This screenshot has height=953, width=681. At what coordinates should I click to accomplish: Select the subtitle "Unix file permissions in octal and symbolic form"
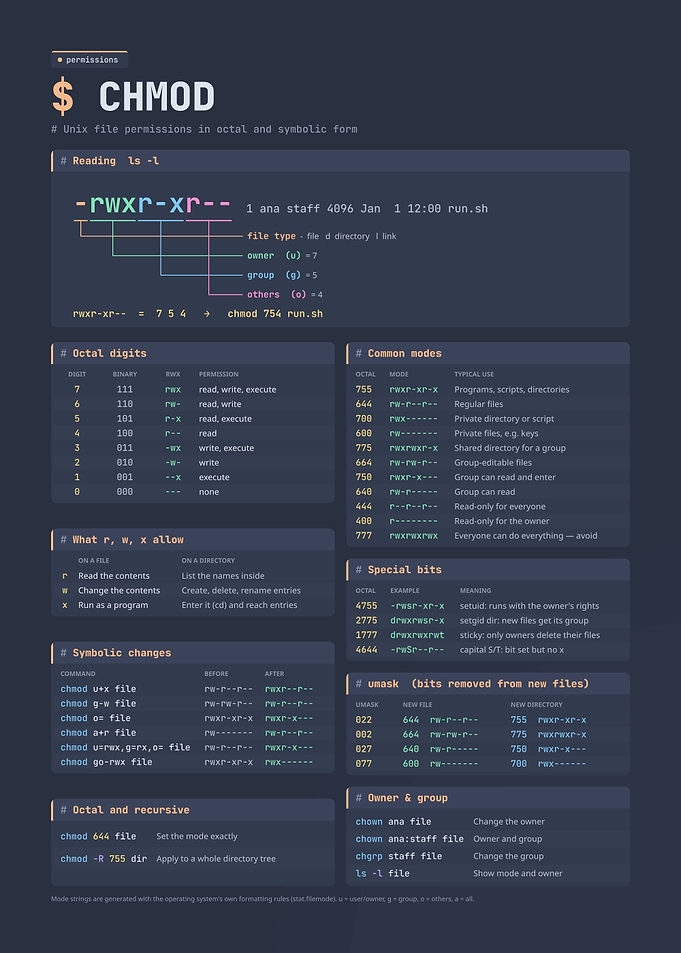tap(204, 129)
